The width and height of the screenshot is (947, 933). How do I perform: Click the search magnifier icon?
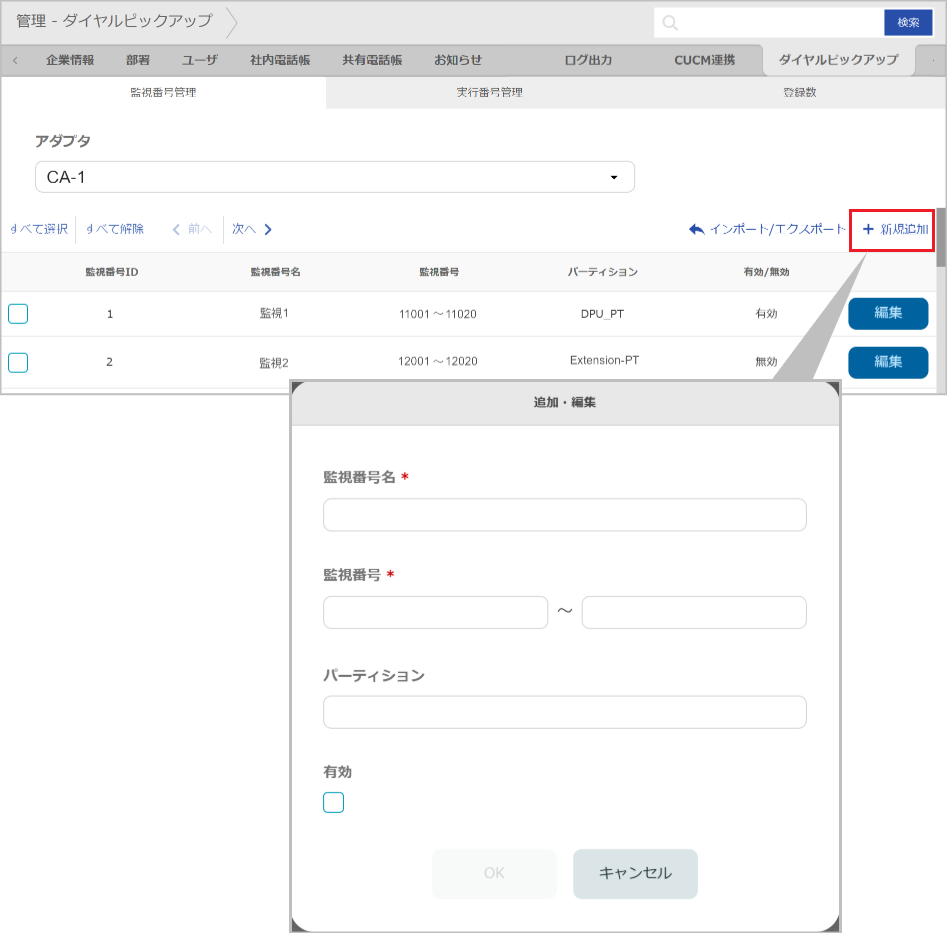pos(670,23)
